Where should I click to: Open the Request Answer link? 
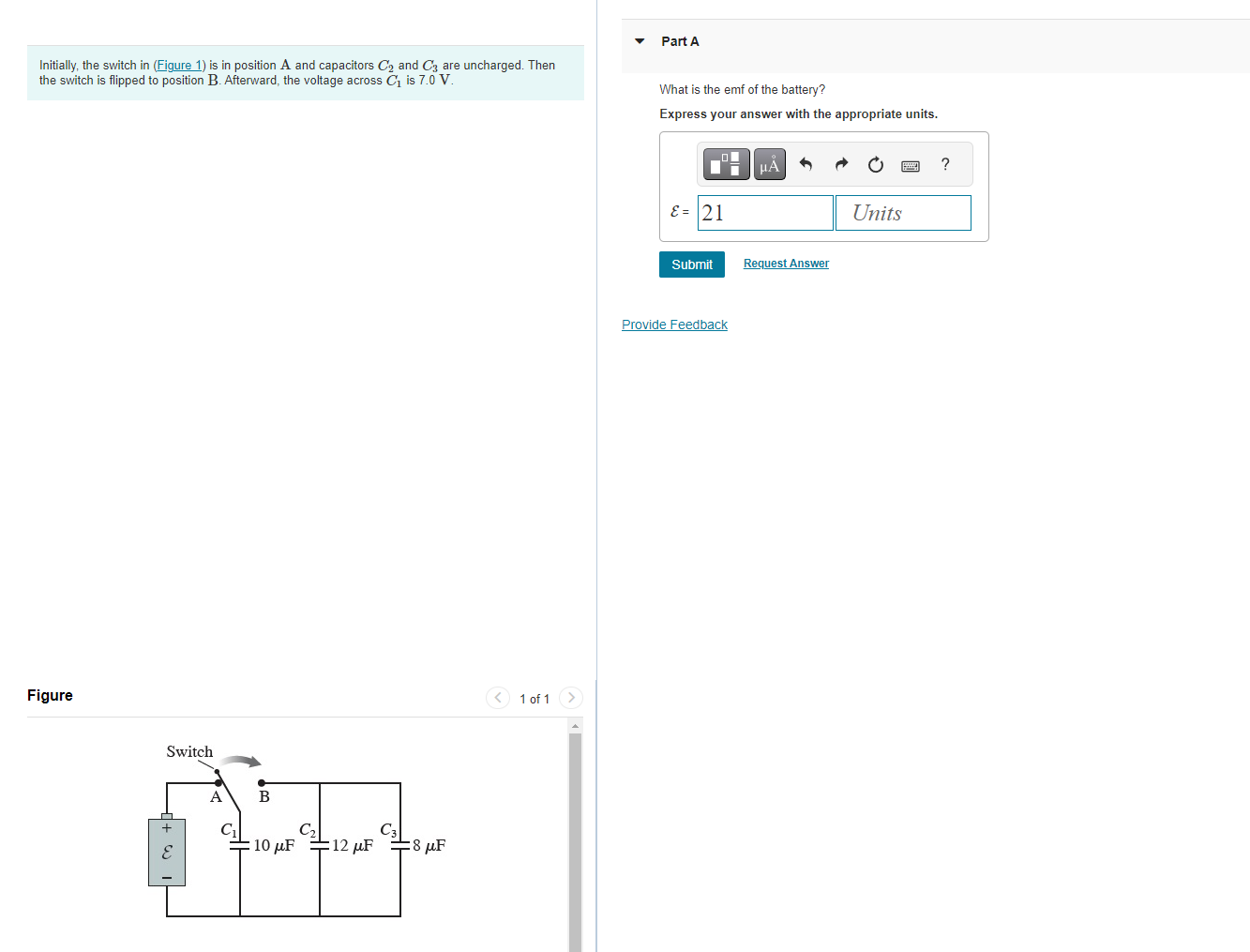tap(786, 264)
